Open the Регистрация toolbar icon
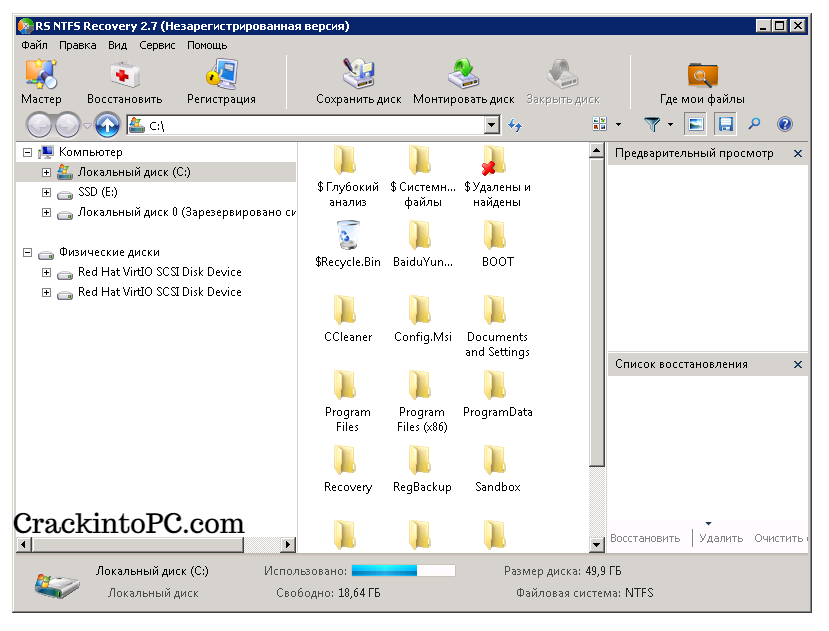The width and height of the screenshot is (829, 631). [x=222, y=74]
